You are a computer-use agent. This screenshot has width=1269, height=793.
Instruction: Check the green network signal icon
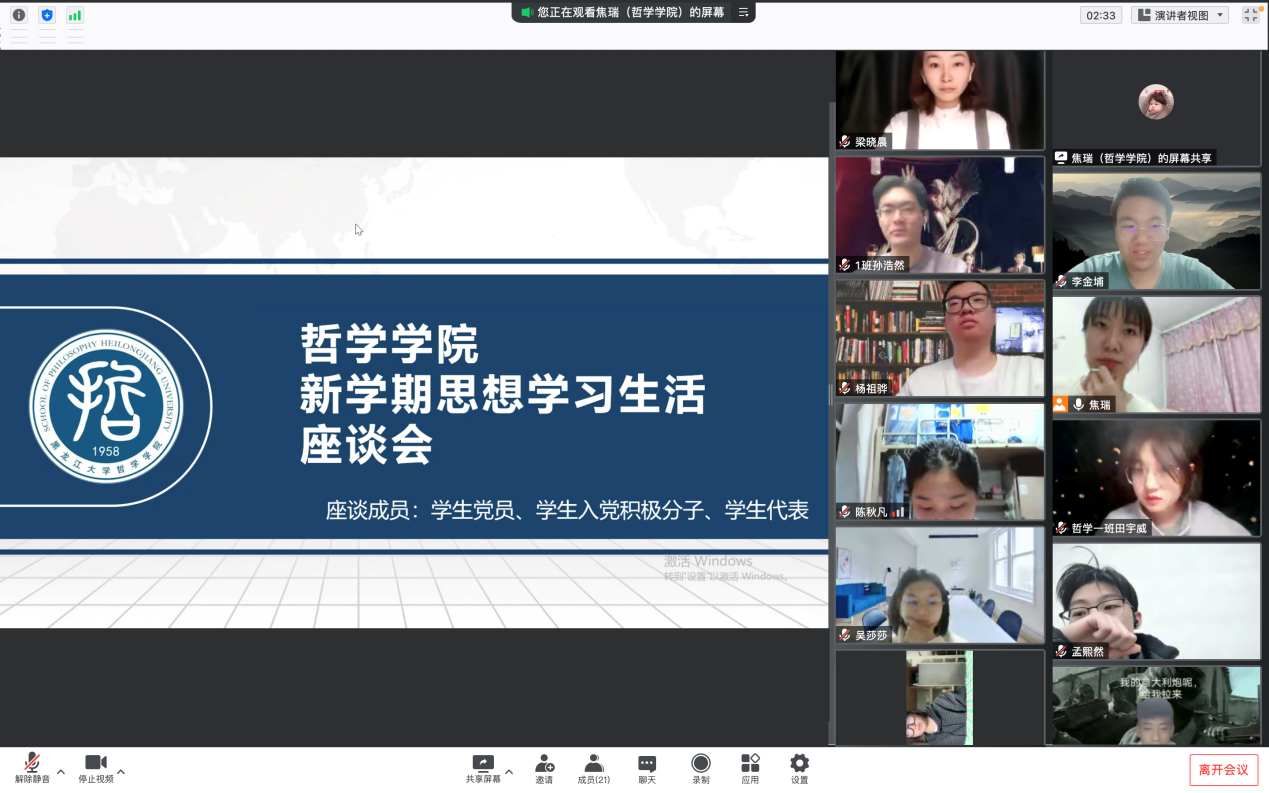pyautogui.click(x=75, y=15)
